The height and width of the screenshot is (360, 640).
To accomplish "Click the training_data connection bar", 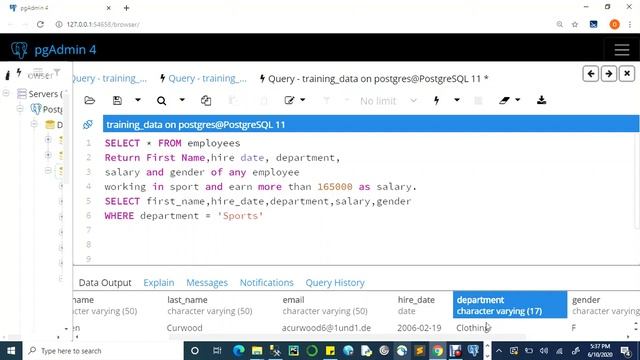I will pyautogui.click(x=371, y=124).
